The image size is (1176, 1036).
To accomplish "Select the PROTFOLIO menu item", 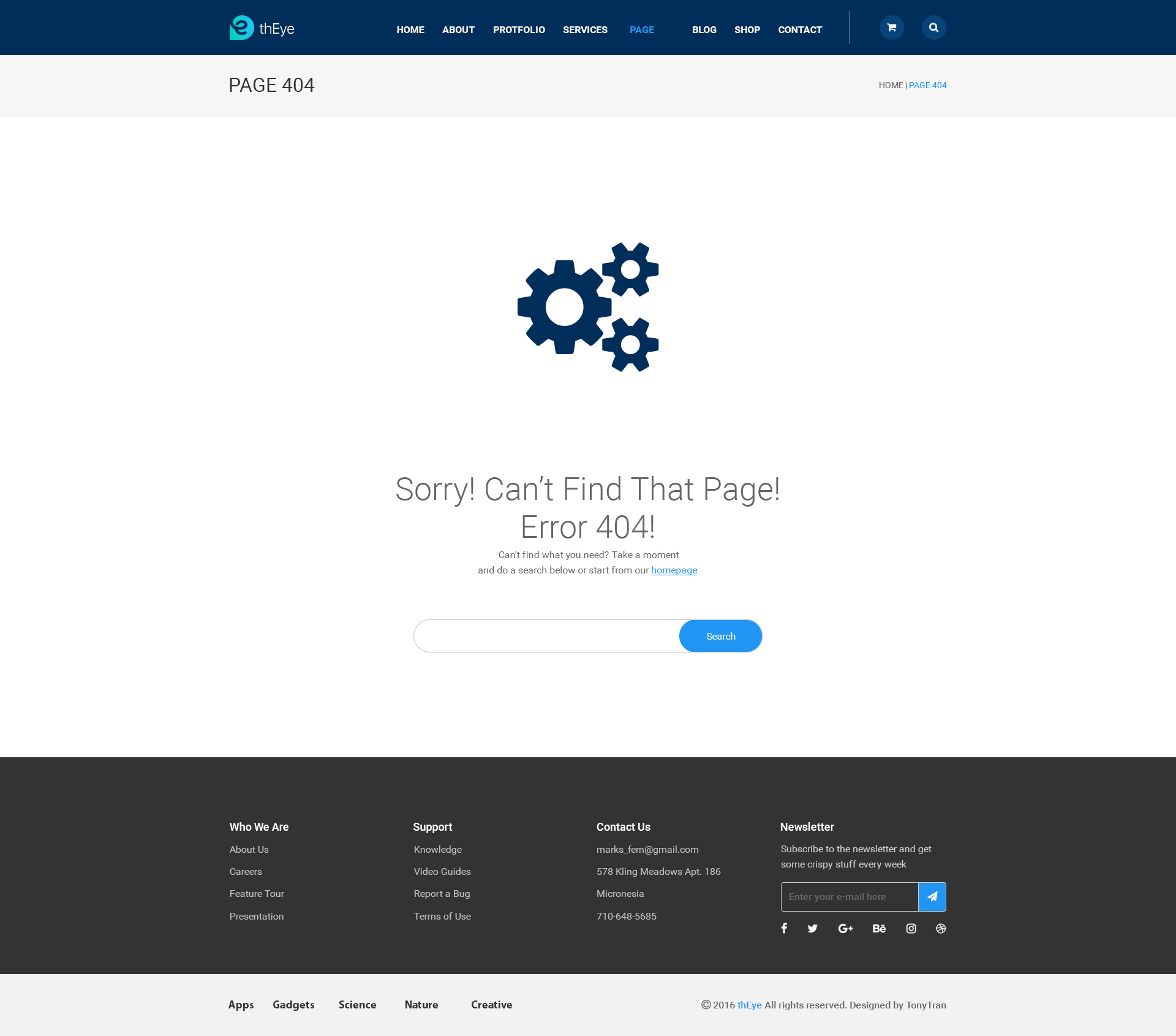I will [x=519, y=29].
